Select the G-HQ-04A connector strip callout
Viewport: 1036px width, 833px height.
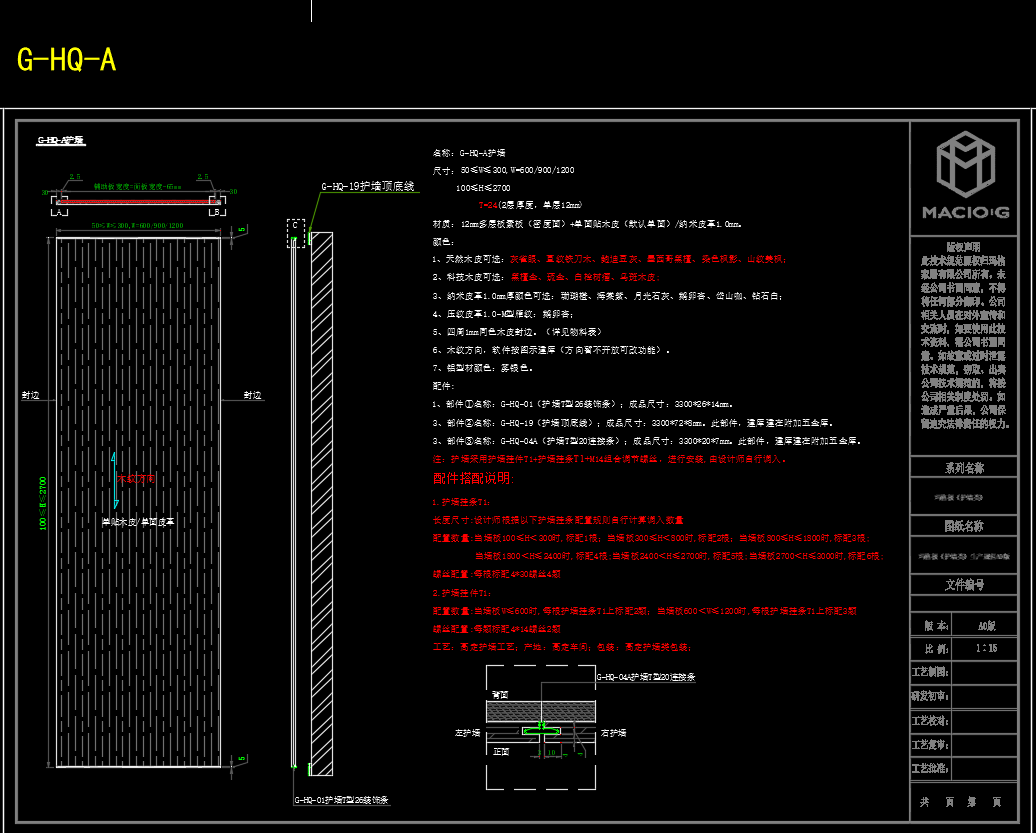coord(645,677)
